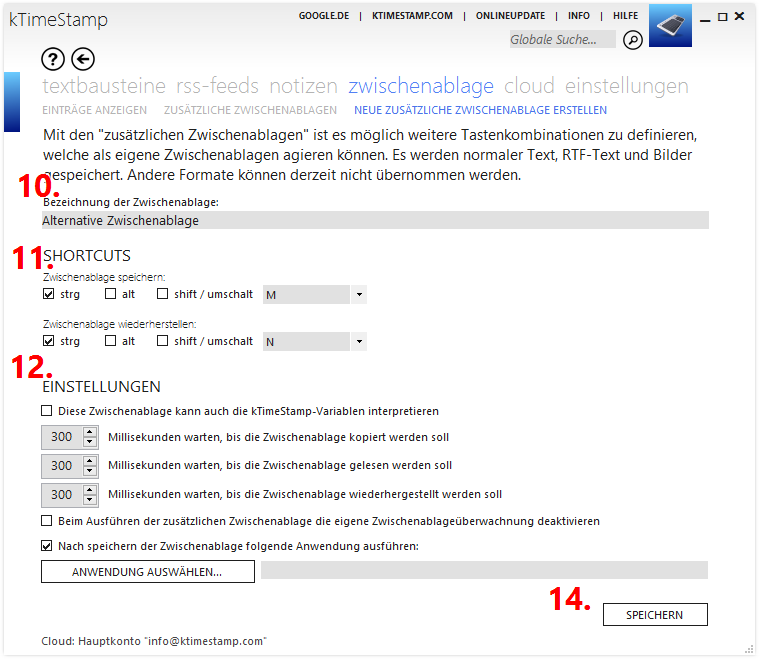Uncheck Nach speichern Anwendung ausführen
The image size is (760, 659).
click(47, 546)
